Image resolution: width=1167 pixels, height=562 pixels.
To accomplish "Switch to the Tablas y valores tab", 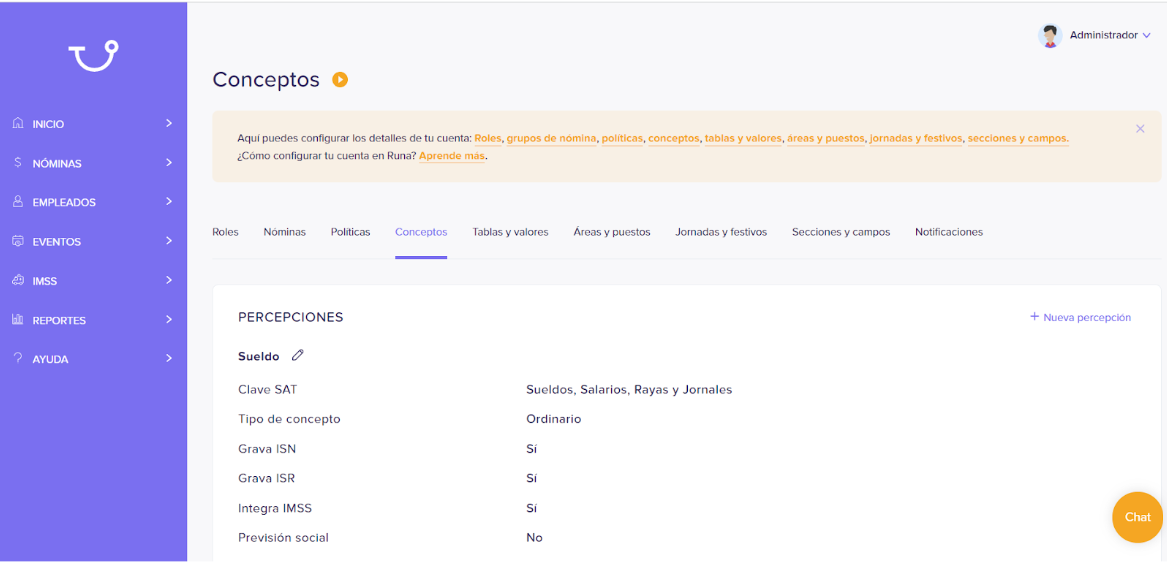I will tap(510, 232).
